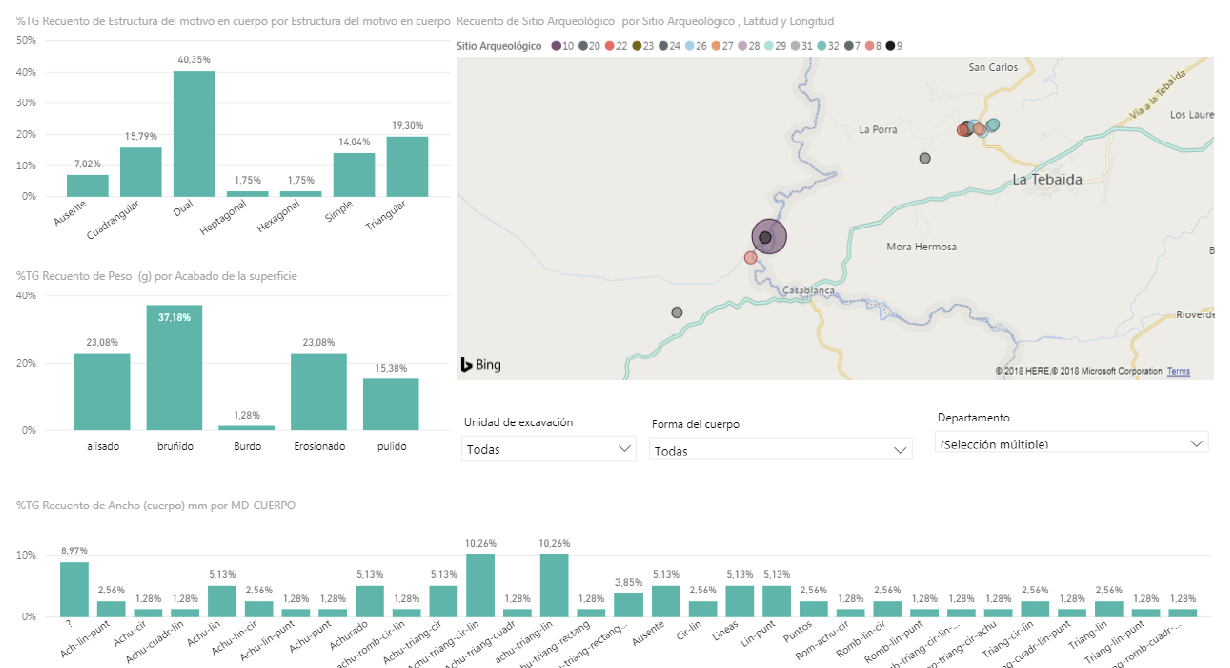Click the Burdo bar in surface chart
The height and width of the screenshot is (668, 1230).
246,428
